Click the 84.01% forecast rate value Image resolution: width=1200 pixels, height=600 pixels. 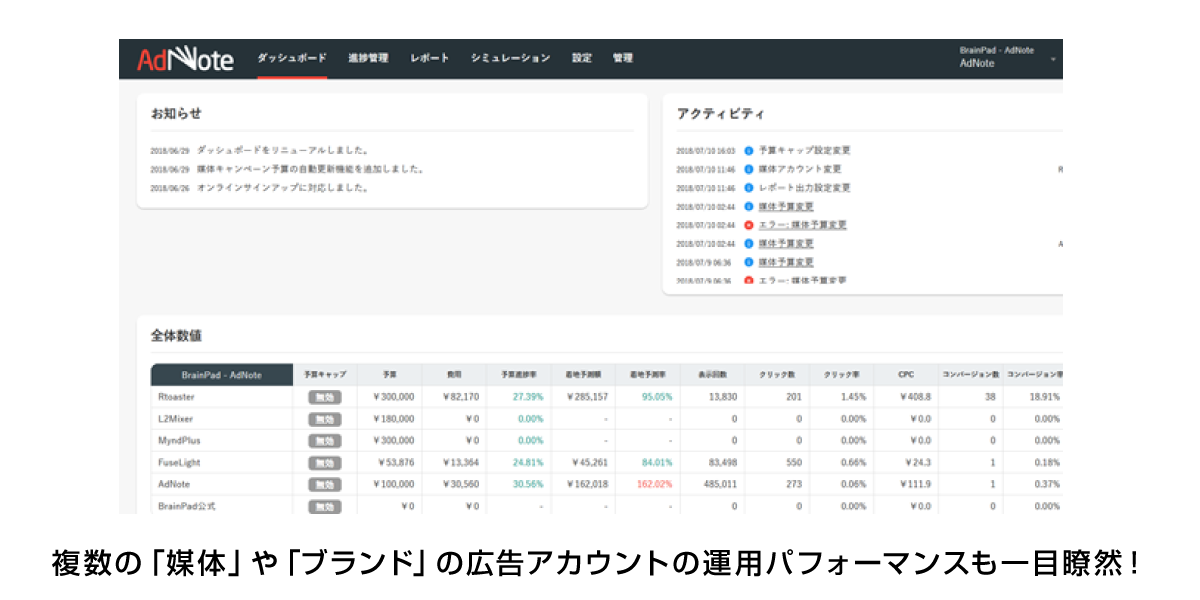(x=657, y=462)
